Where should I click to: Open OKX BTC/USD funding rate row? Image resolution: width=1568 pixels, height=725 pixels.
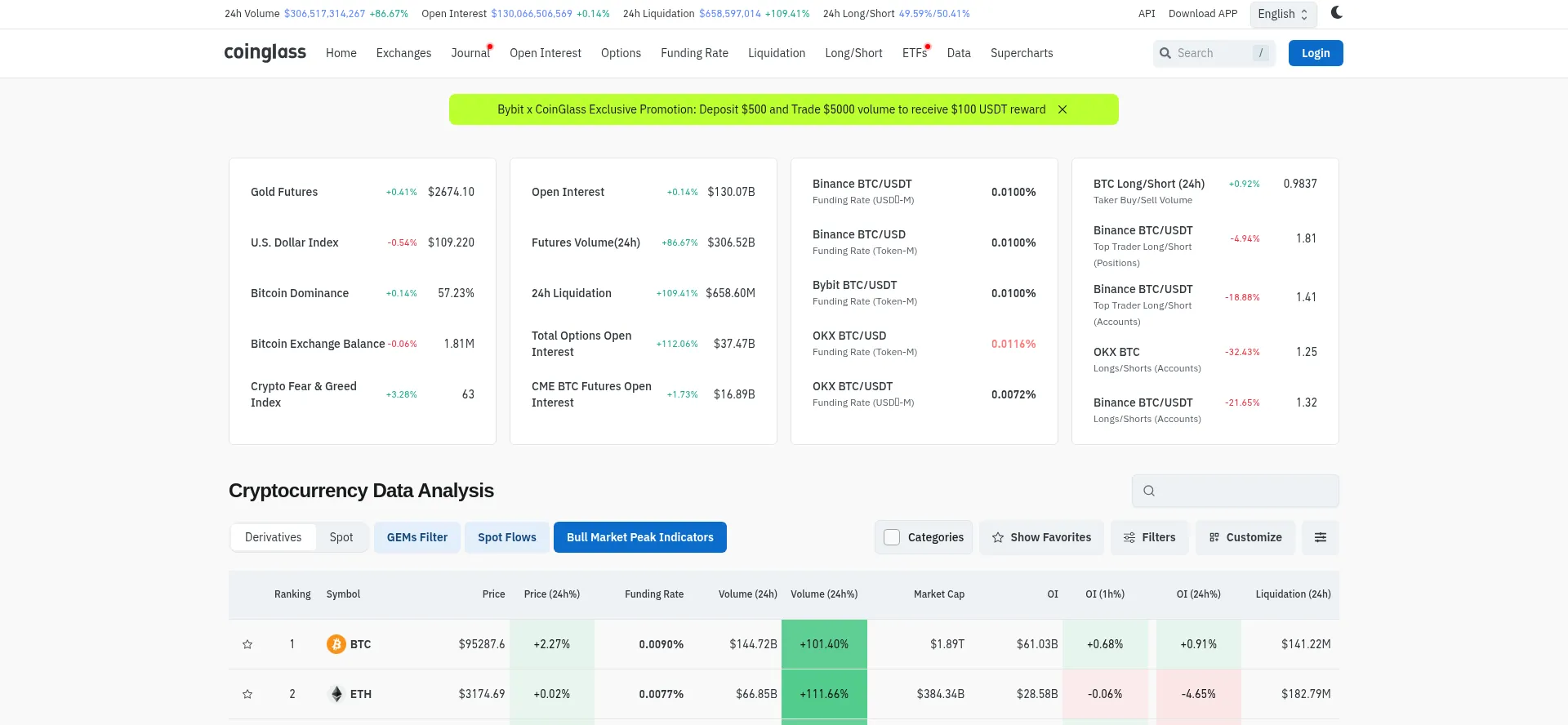pos(924,344)
